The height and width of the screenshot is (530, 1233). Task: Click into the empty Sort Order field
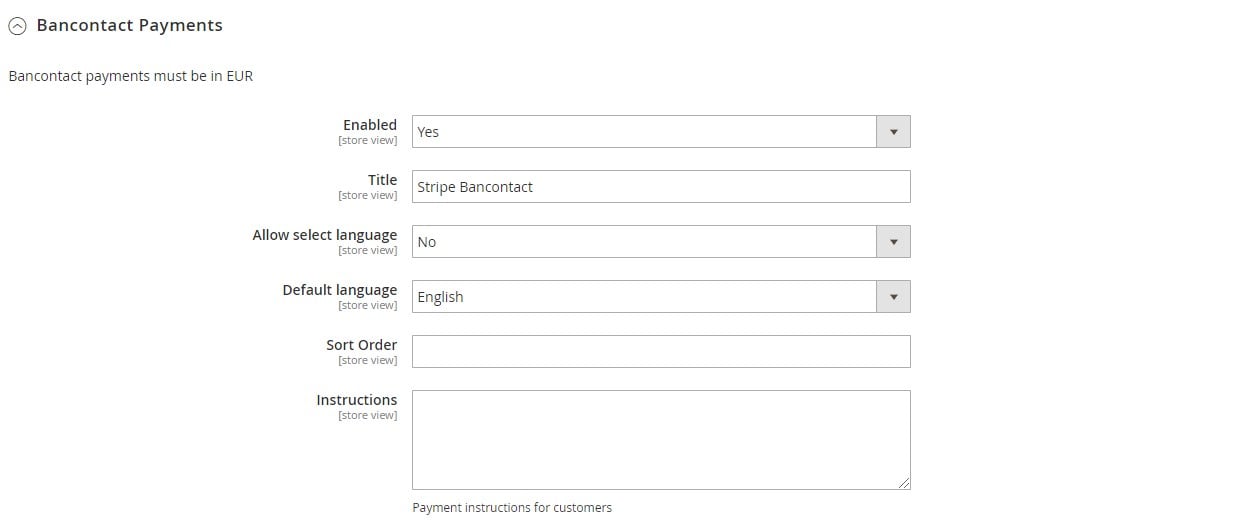tap(661, 352)
